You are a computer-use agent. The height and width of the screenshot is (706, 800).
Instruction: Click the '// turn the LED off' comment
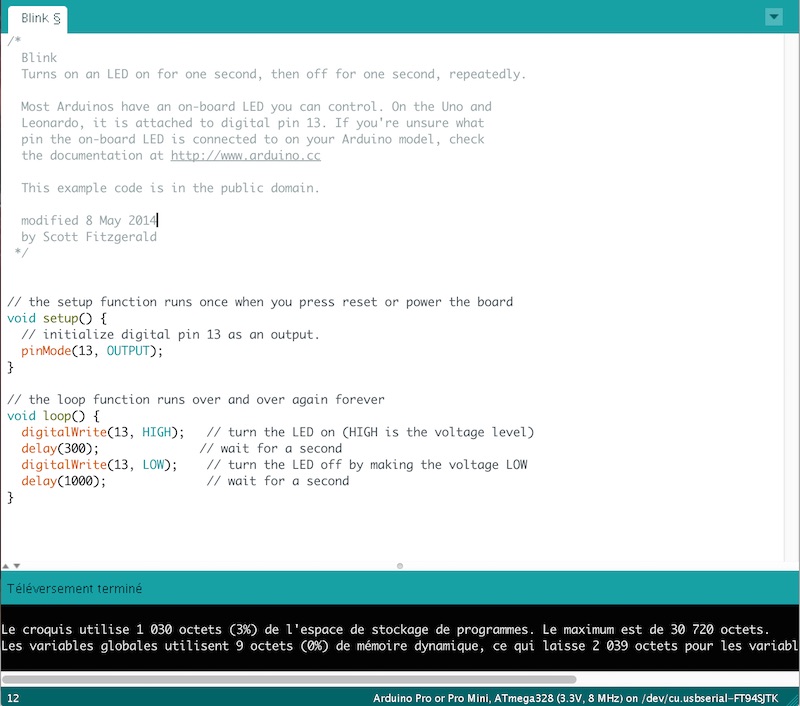pos(367,465)
